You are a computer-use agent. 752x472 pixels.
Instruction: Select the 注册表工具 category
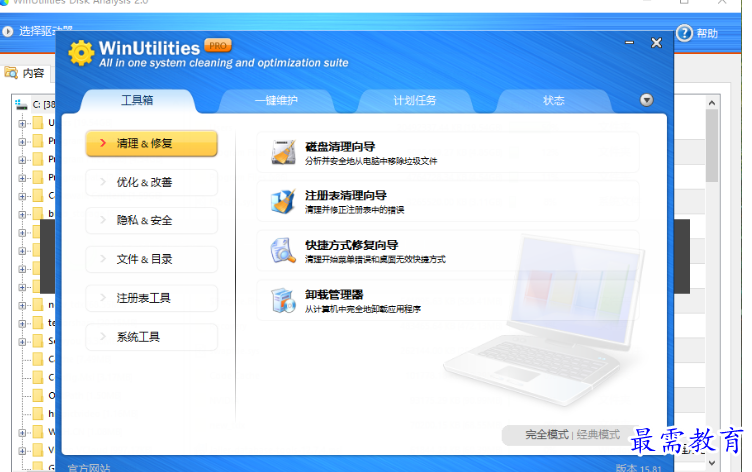coord(152,298)
